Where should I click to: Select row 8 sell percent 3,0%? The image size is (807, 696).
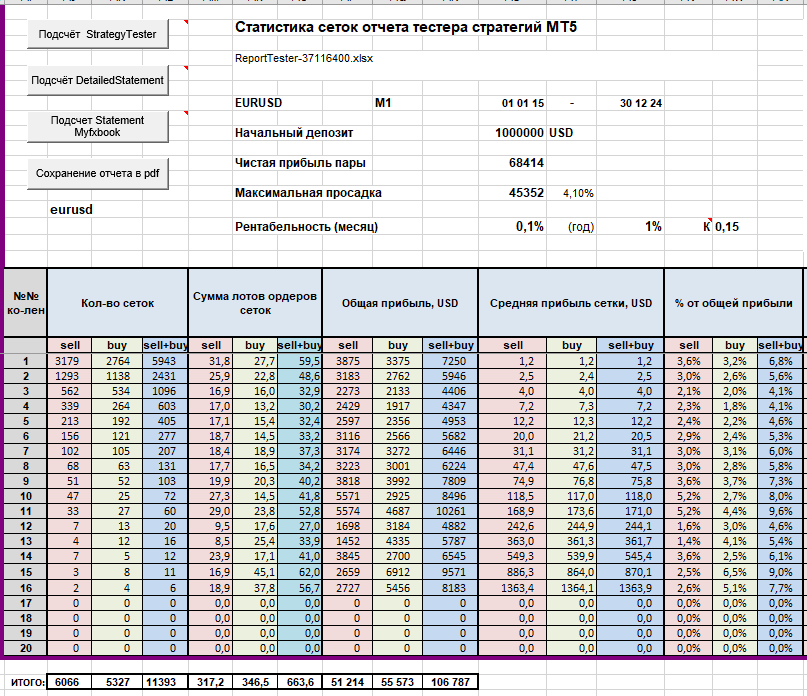coord(689,466)
